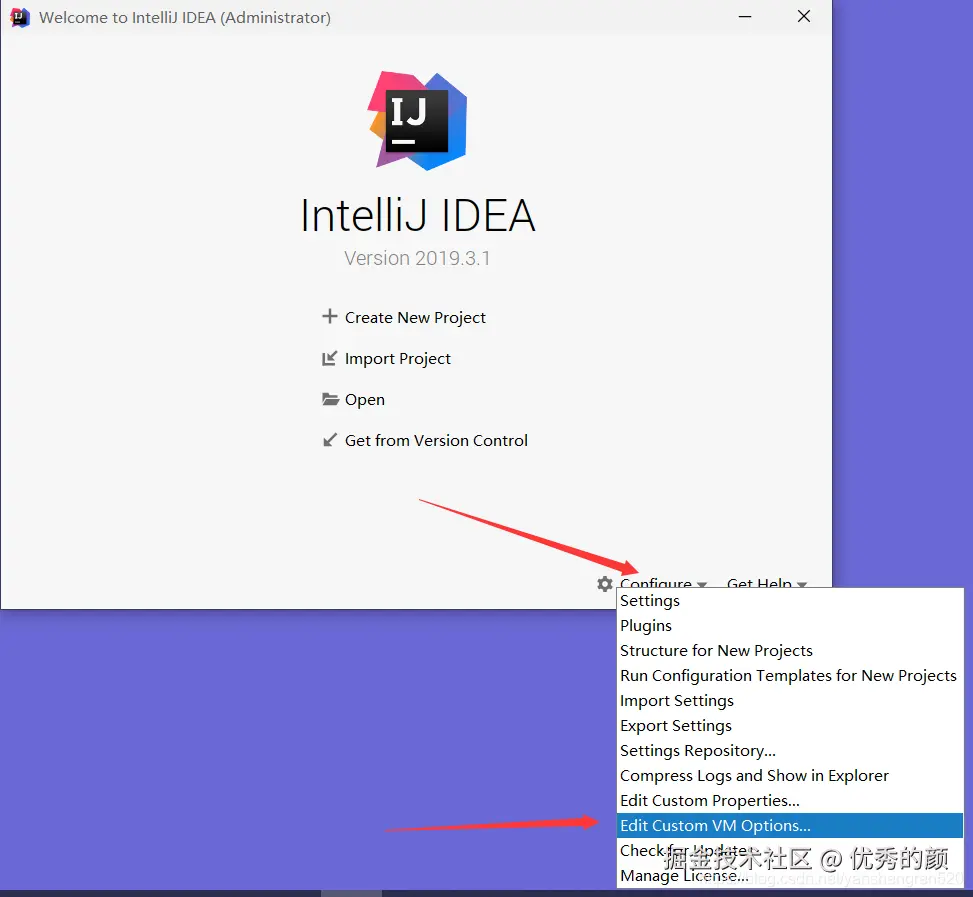973x897 pixels.
Task: Open Plugins from Configure menu
Action: [x=789, y=625]
